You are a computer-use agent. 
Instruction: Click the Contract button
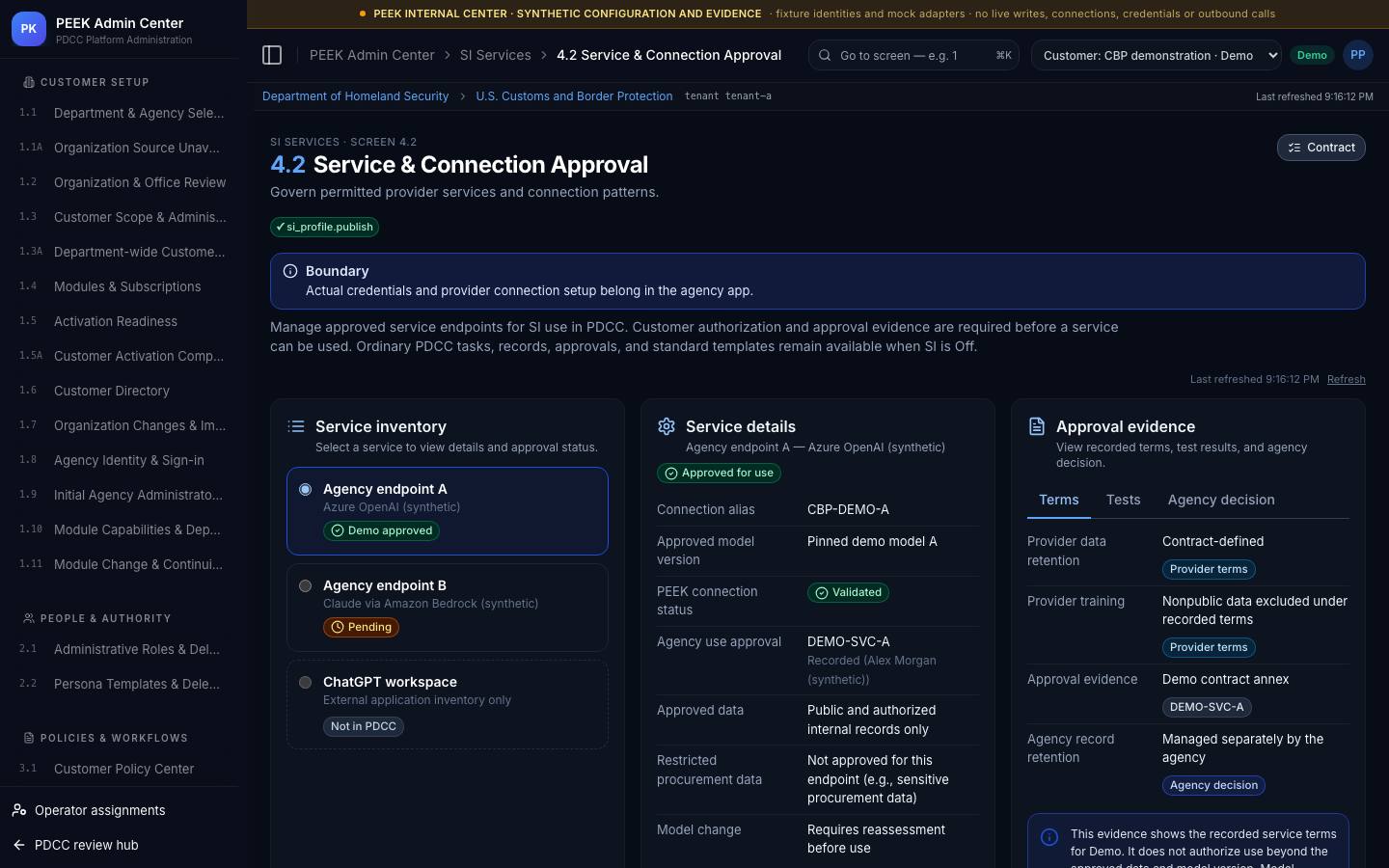pyautogui.click(x=1321, y=148)
